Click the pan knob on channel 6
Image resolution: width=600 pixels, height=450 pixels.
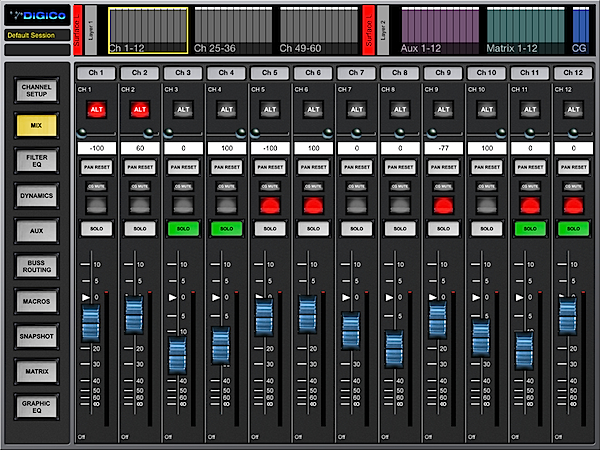pyautogui.click(x=328, y=133)
